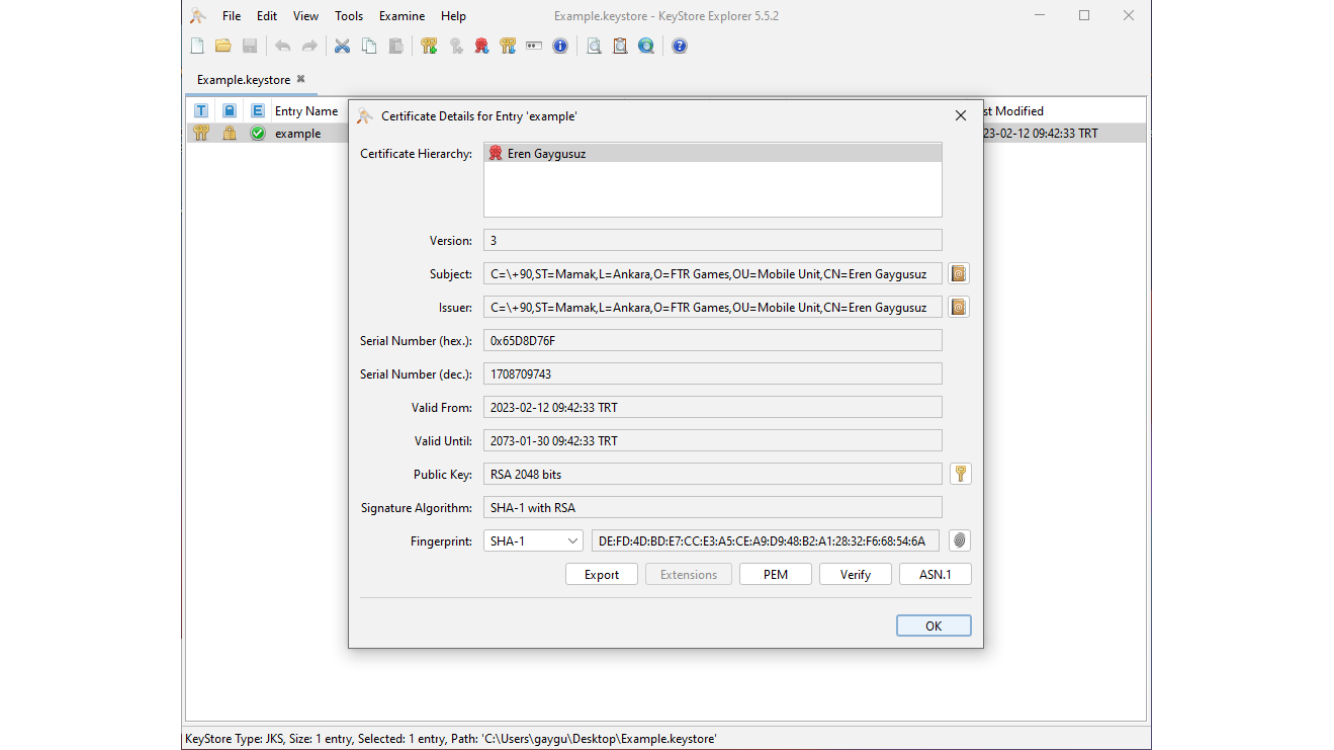Click the Valid Until date field
The image size is (1334, 750).
pyautogui.click(x=713, y=441)
